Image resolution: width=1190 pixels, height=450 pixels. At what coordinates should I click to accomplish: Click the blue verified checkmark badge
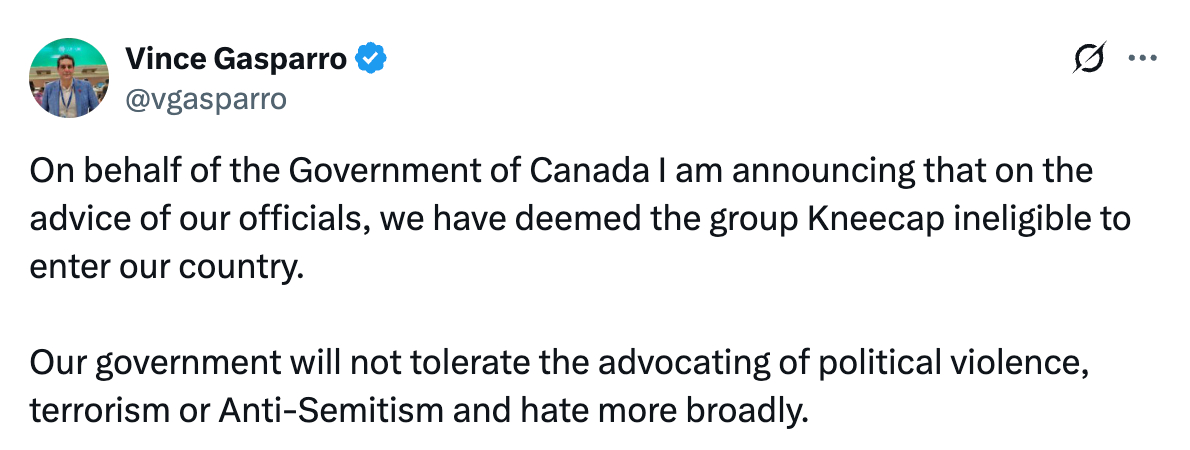click(371, 60)
